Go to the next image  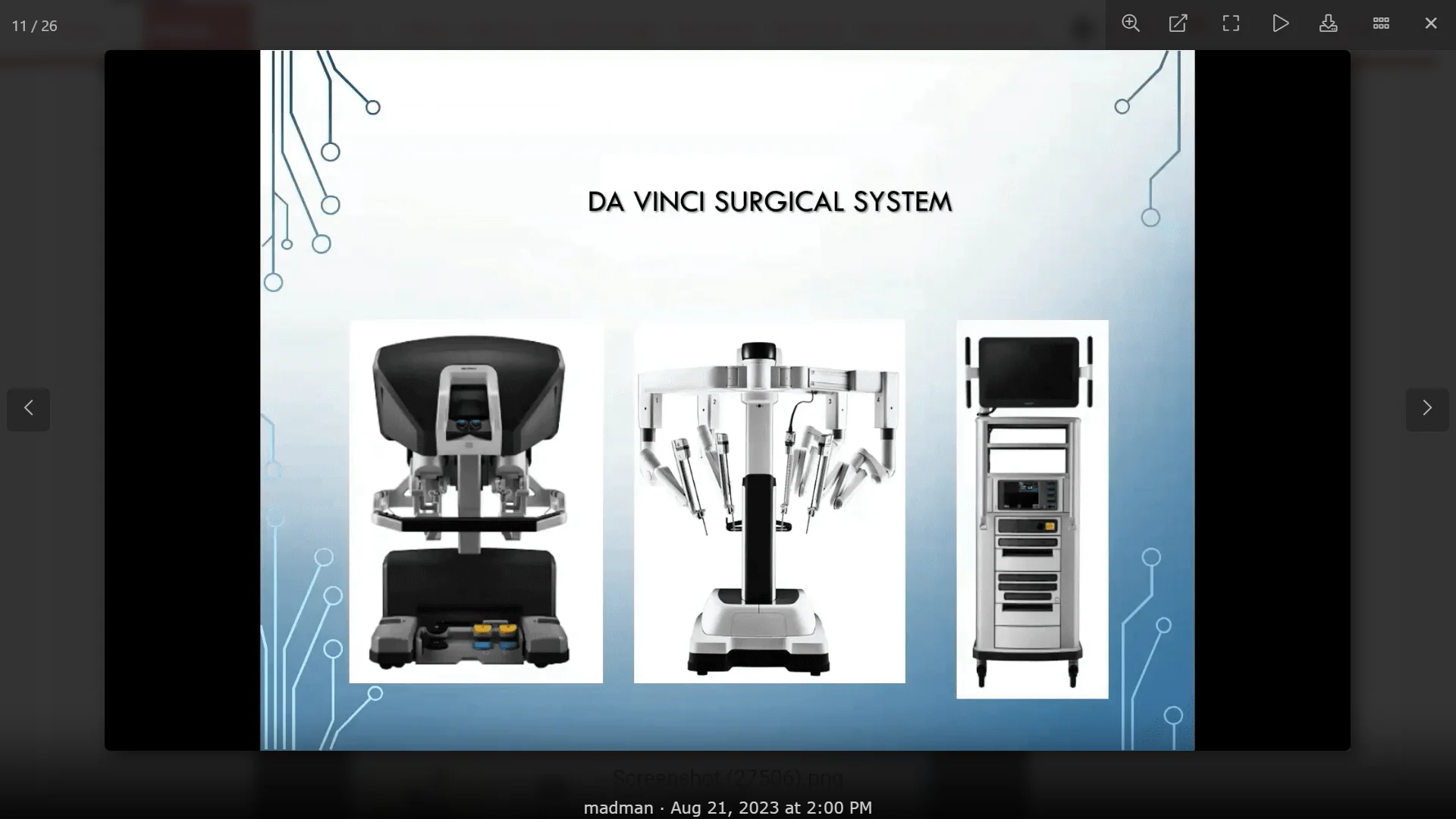click(x=1427, y=409)
